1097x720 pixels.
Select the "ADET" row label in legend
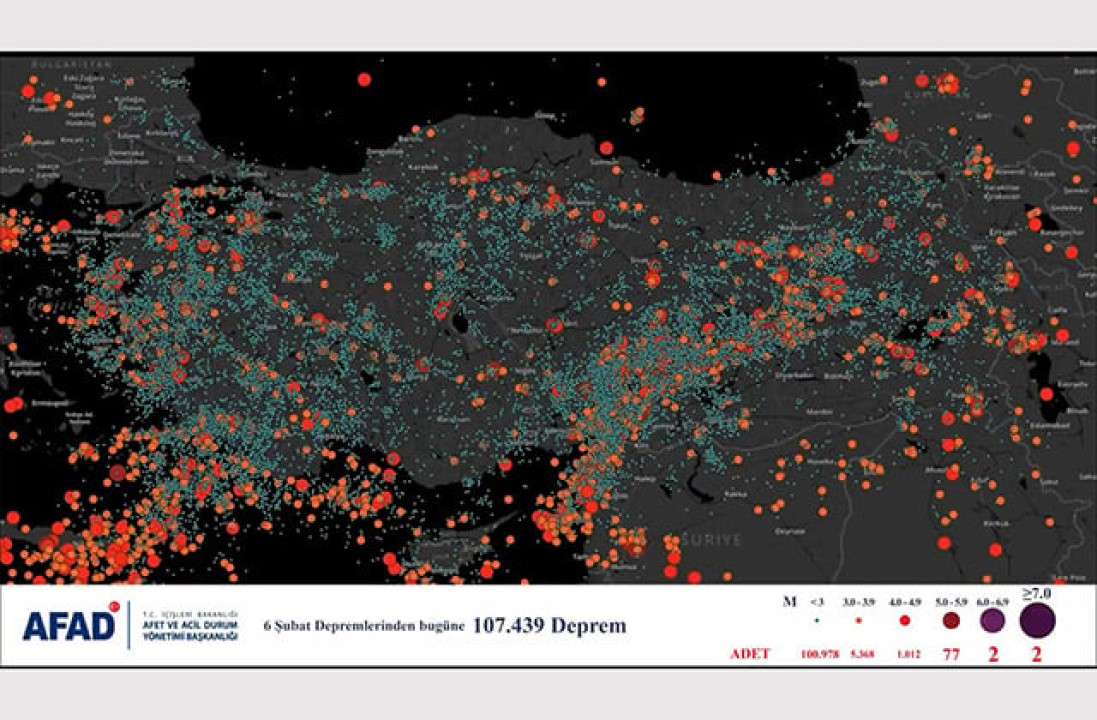(750, 654)
